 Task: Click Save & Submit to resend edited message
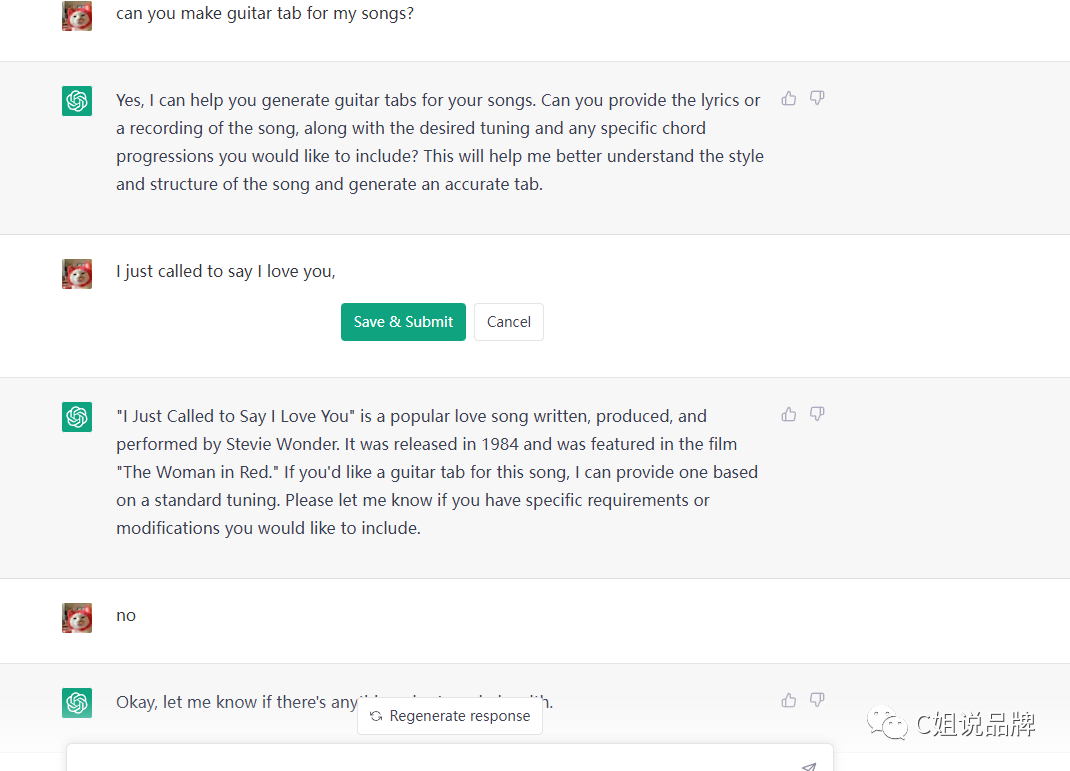403,322
